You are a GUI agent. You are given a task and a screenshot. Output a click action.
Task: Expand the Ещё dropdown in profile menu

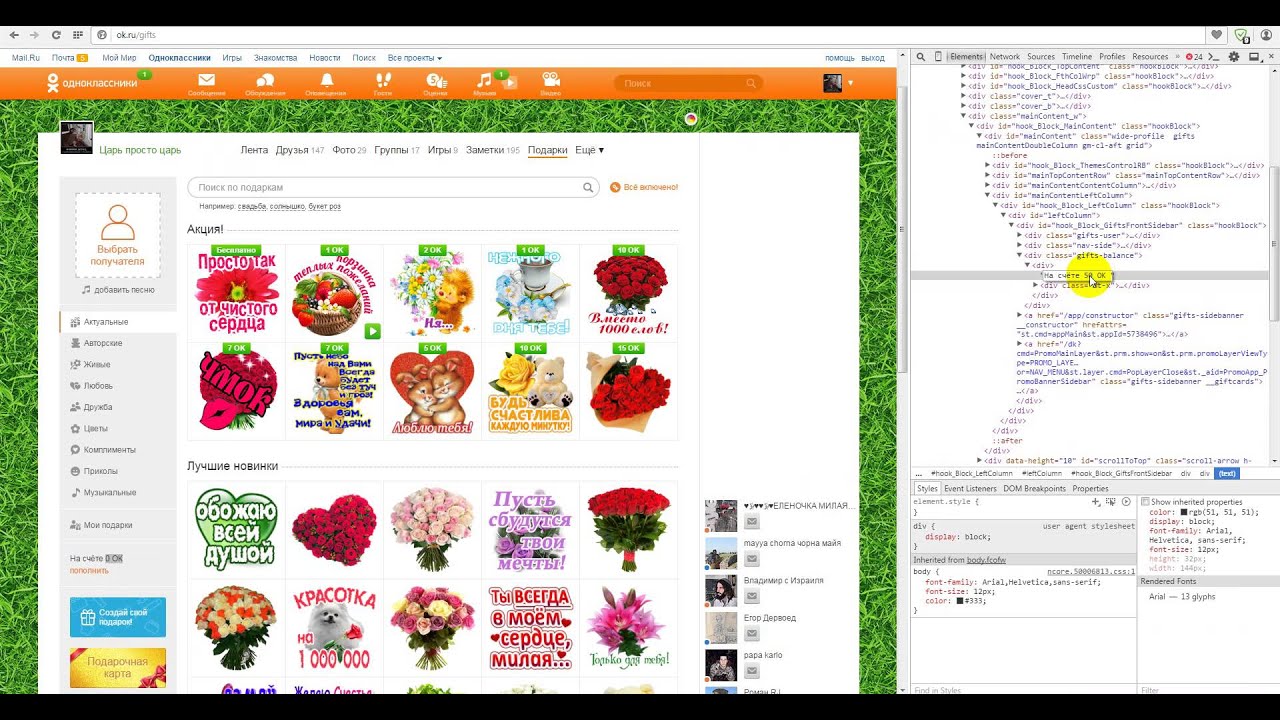tap(589, 150)
